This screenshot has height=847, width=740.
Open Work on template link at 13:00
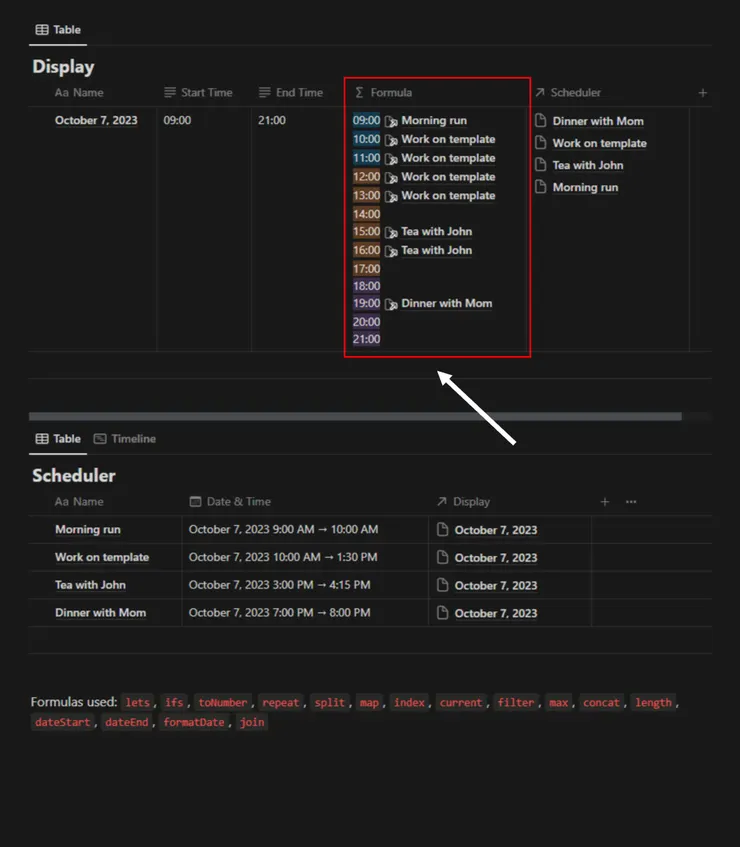point(448,196)
